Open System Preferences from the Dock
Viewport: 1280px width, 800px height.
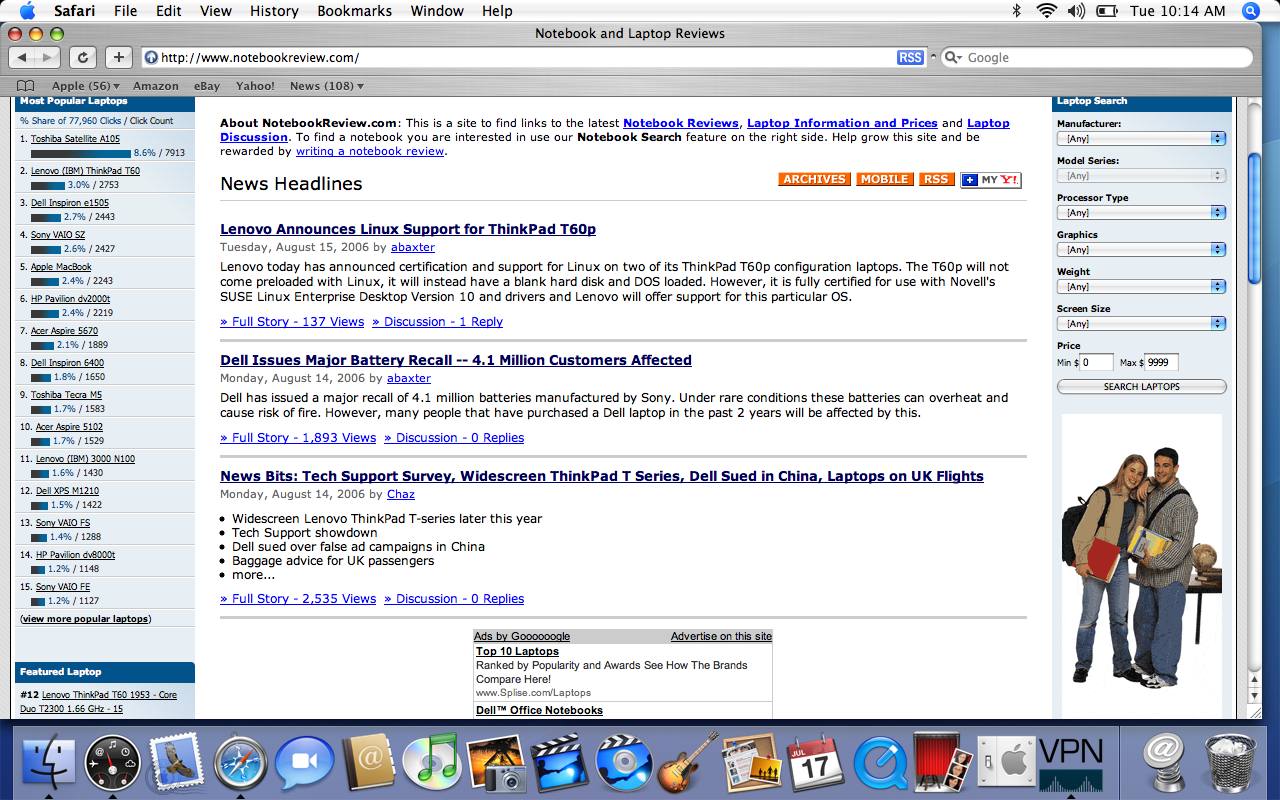coord(1004,764)
